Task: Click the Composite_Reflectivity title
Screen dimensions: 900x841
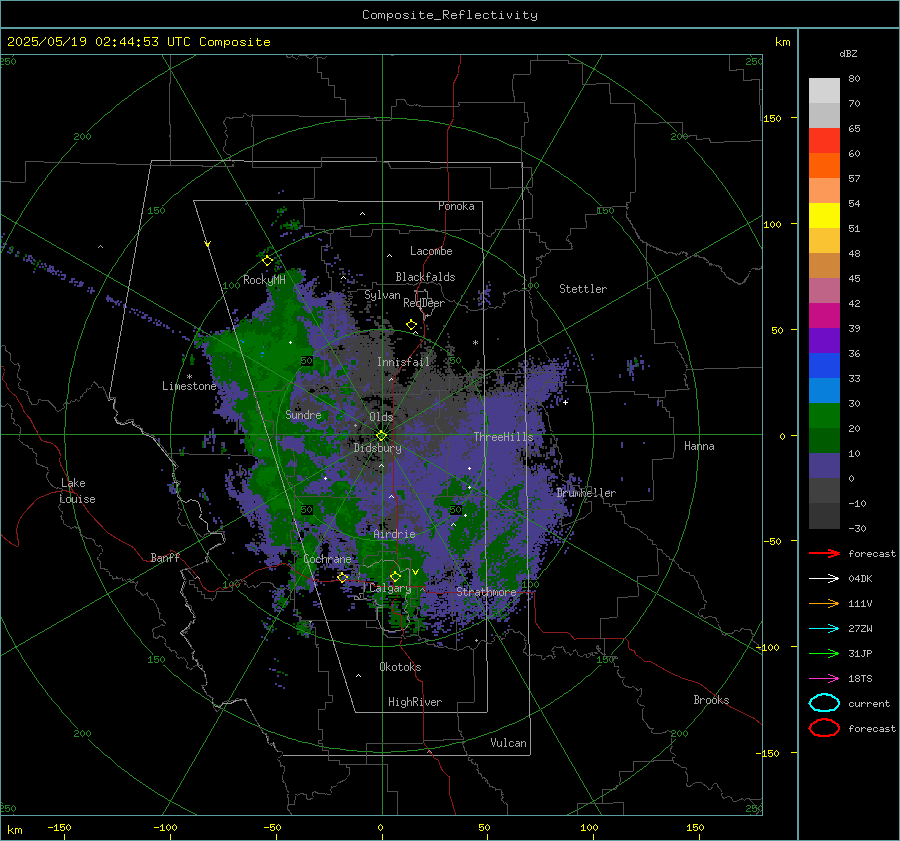Action: pyautogui.click(x=450, y=15)
